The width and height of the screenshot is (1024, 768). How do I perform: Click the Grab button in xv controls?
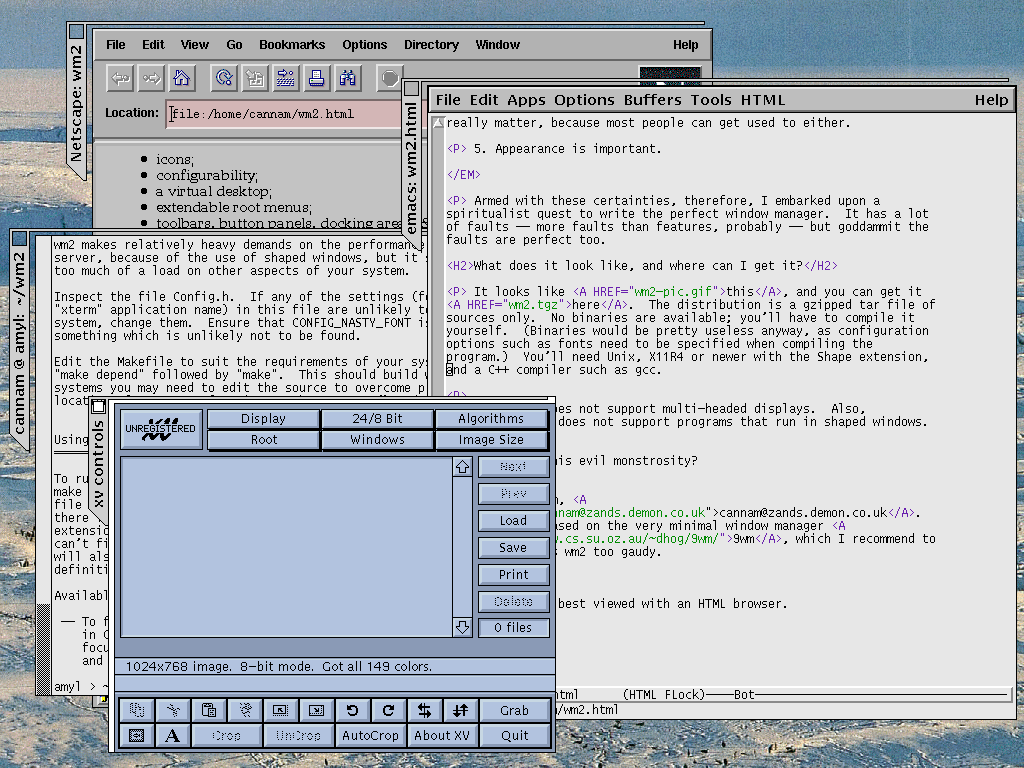[514, 711]
